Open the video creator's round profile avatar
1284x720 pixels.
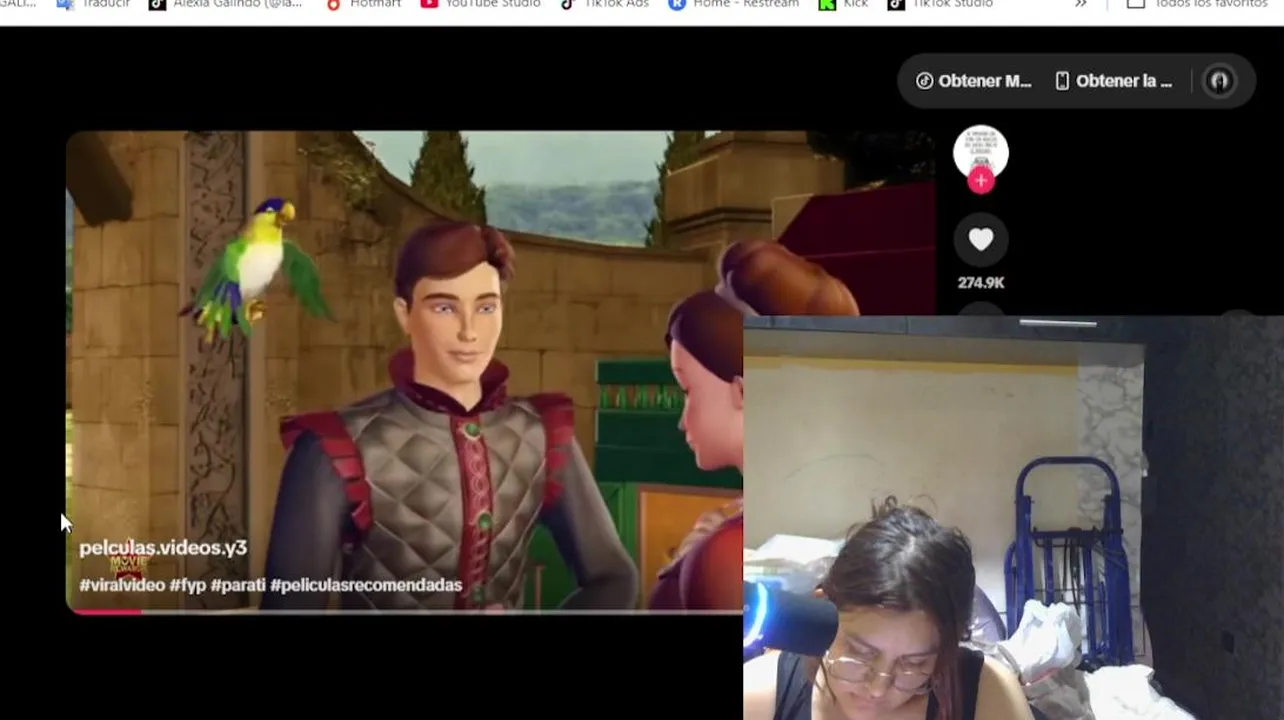tap(980, 153)
